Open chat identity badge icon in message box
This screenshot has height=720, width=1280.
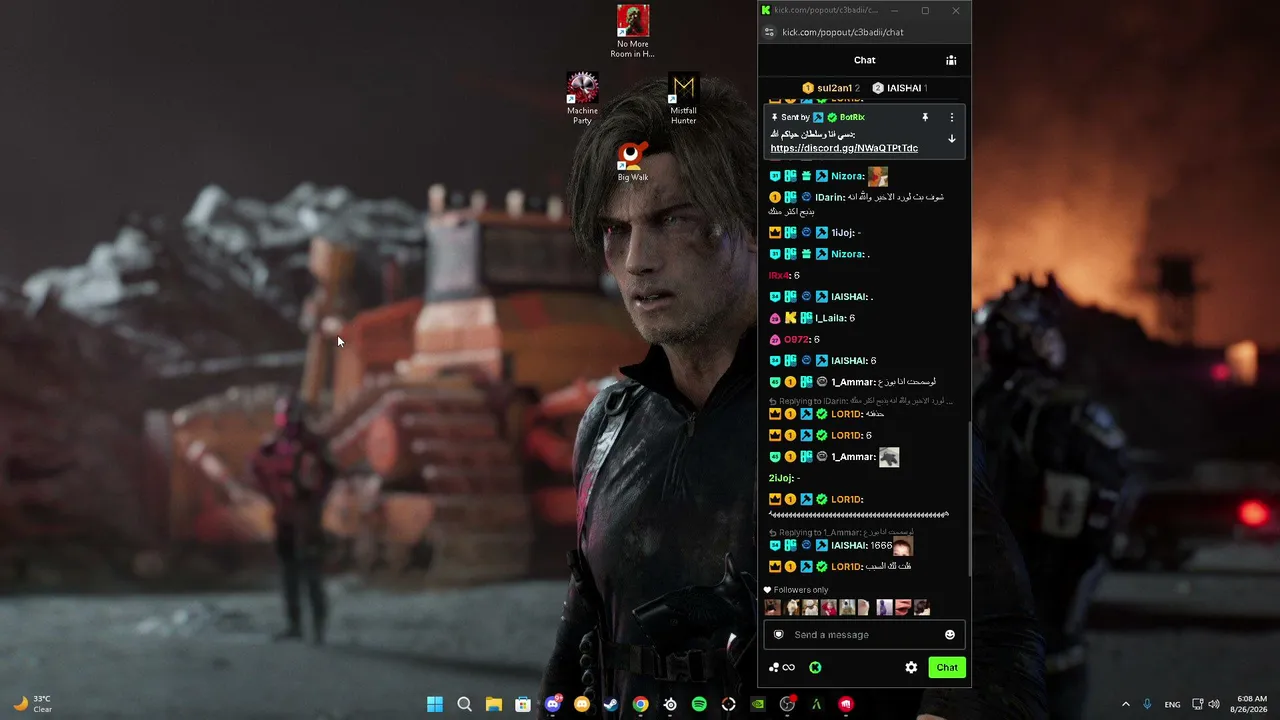779,635
